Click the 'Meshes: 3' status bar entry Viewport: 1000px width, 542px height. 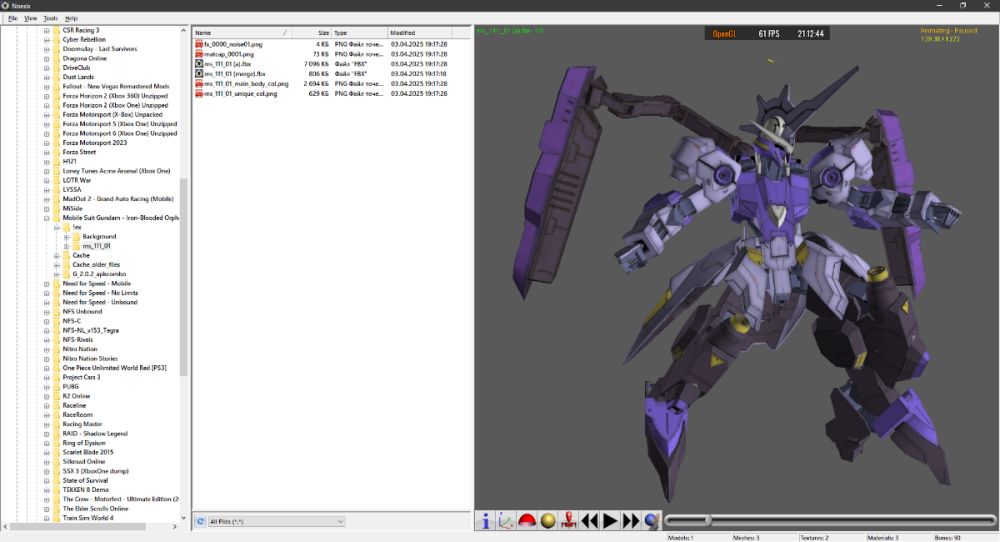click(x=746, y=538)
